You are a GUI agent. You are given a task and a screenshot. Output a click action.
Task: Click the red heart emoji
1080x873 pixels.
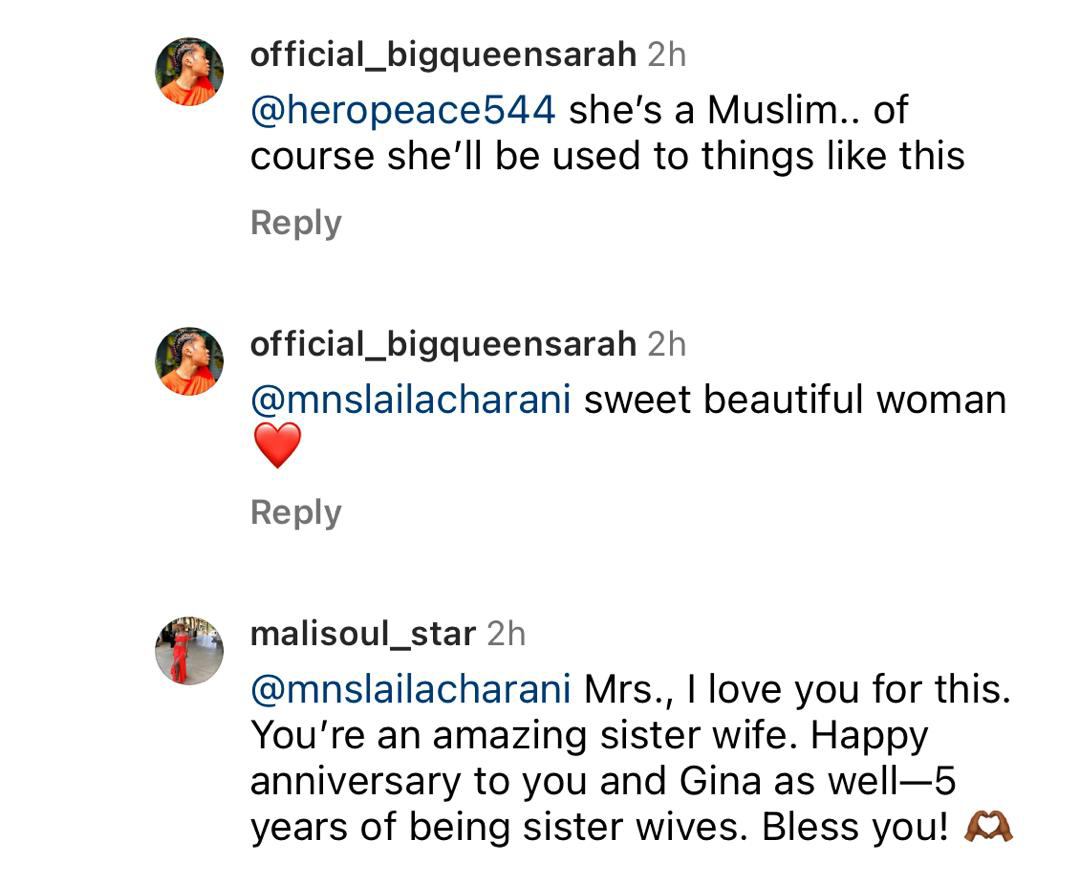click(x=277, y=445)
